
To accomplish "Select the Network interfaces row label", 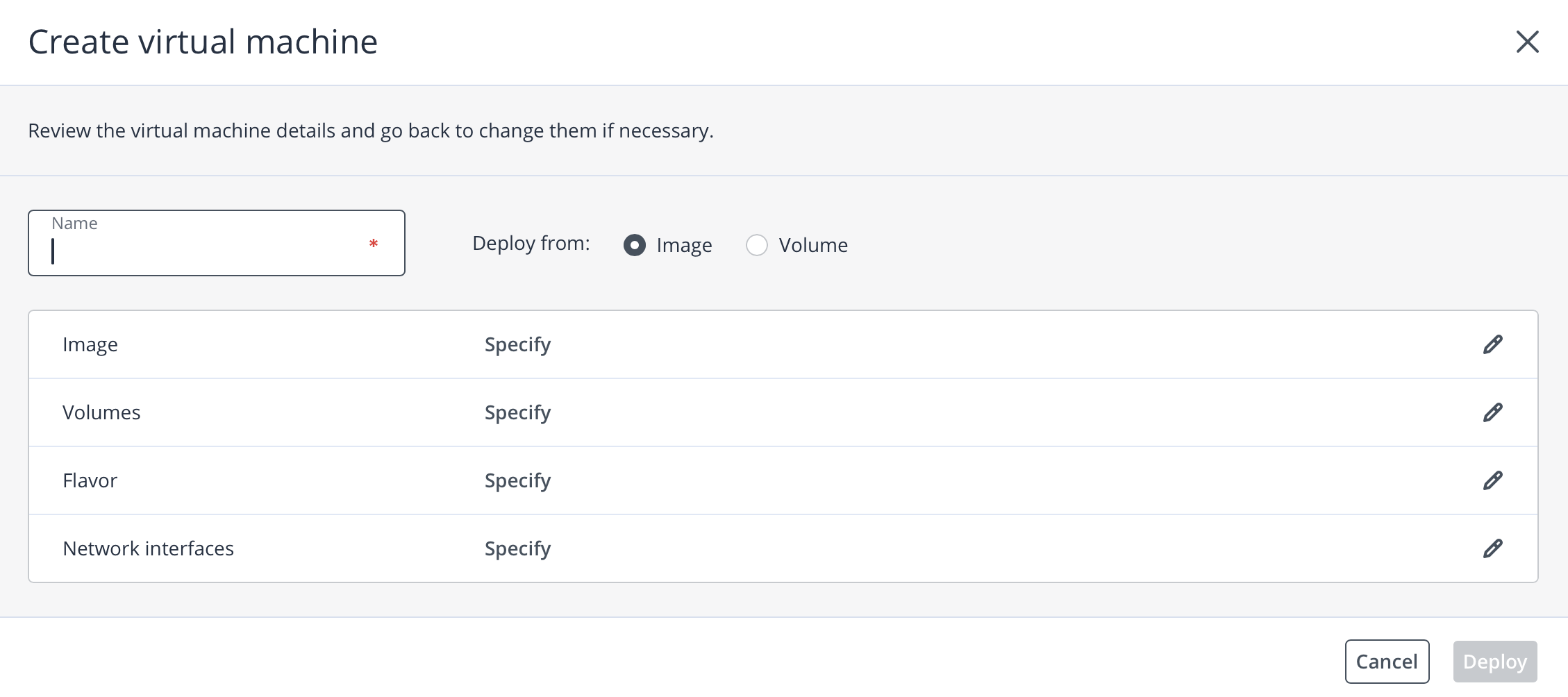I will pos(148,548).
